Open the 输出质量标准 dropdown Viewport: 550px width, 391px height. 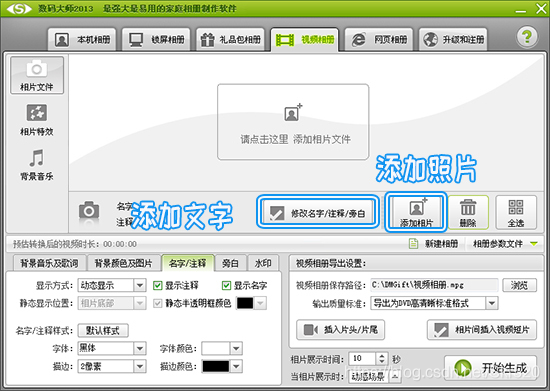[x=492, y=303]
